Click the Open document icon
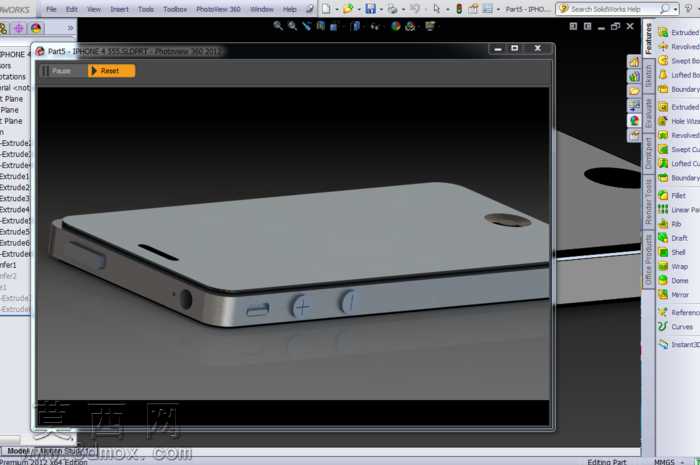 348,8
